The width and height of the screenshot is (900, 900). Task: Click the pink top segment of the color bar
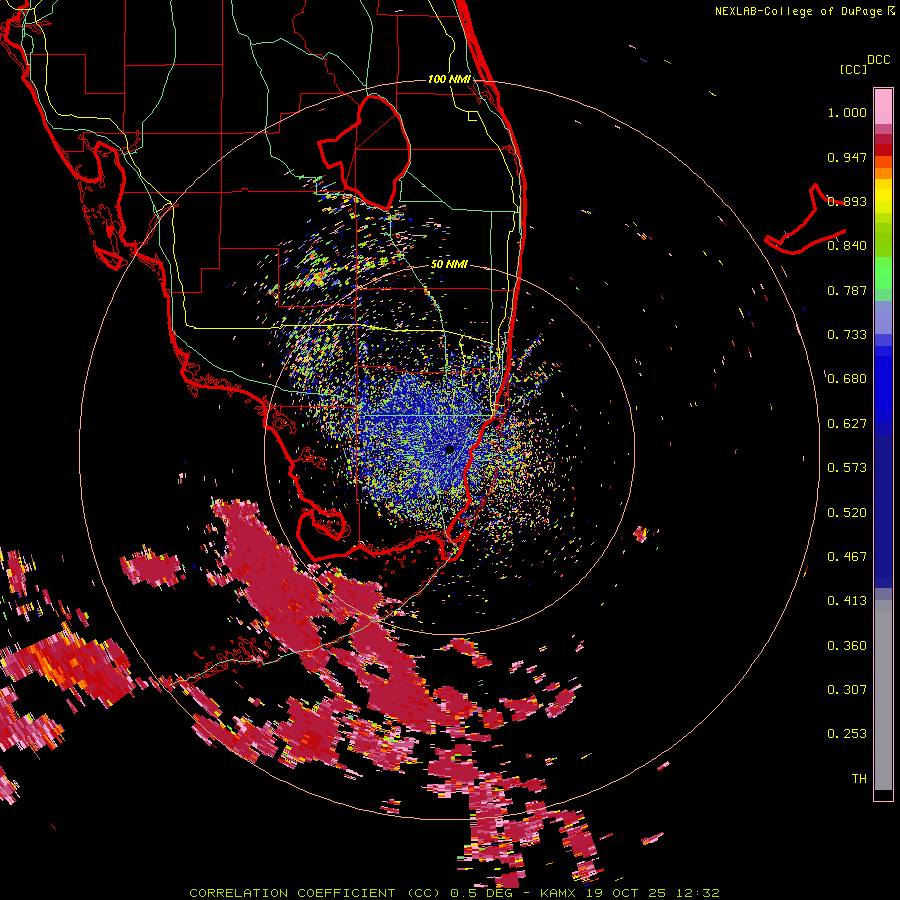(883, 106)
